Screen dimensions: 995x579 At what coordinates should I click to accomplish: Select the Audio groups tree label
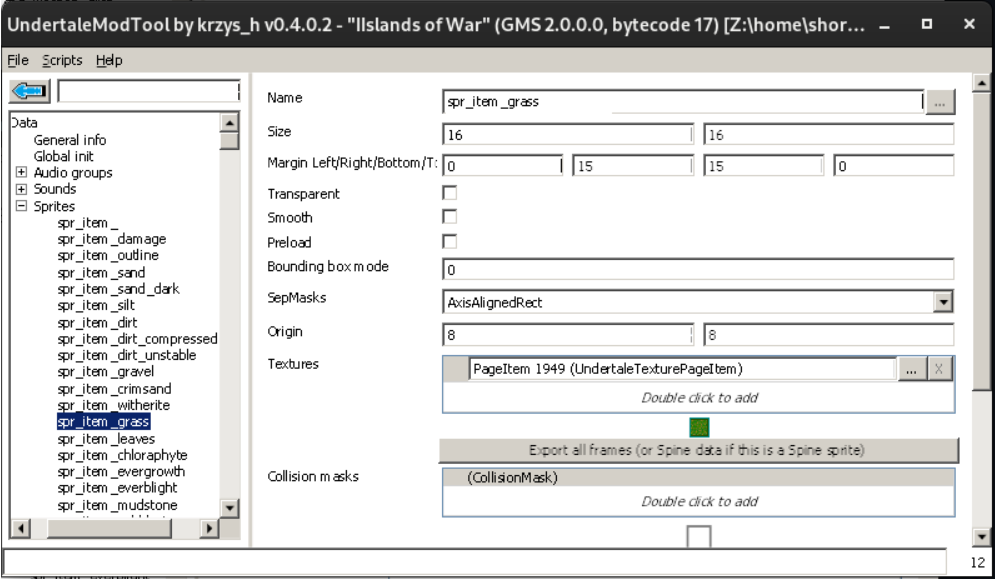point(73,172)
